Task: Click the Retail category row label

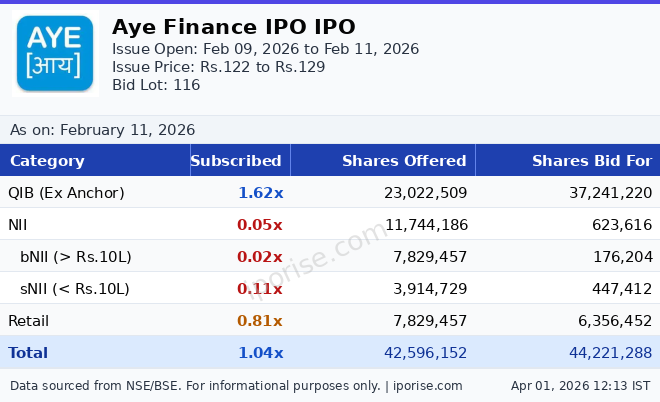Action: (x=28, y=321)
